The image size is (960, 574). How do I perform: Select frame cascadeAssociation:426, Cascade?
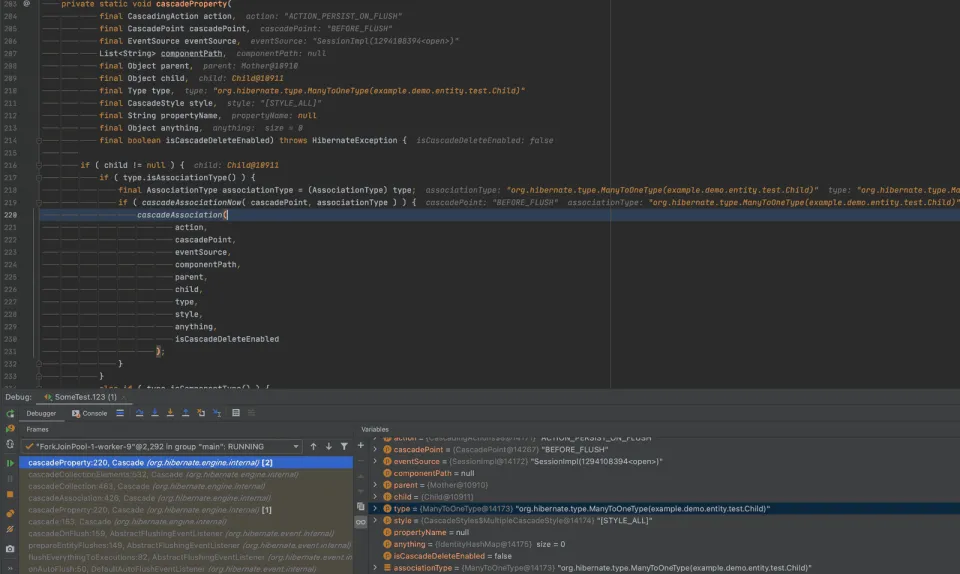click(186, 498)
